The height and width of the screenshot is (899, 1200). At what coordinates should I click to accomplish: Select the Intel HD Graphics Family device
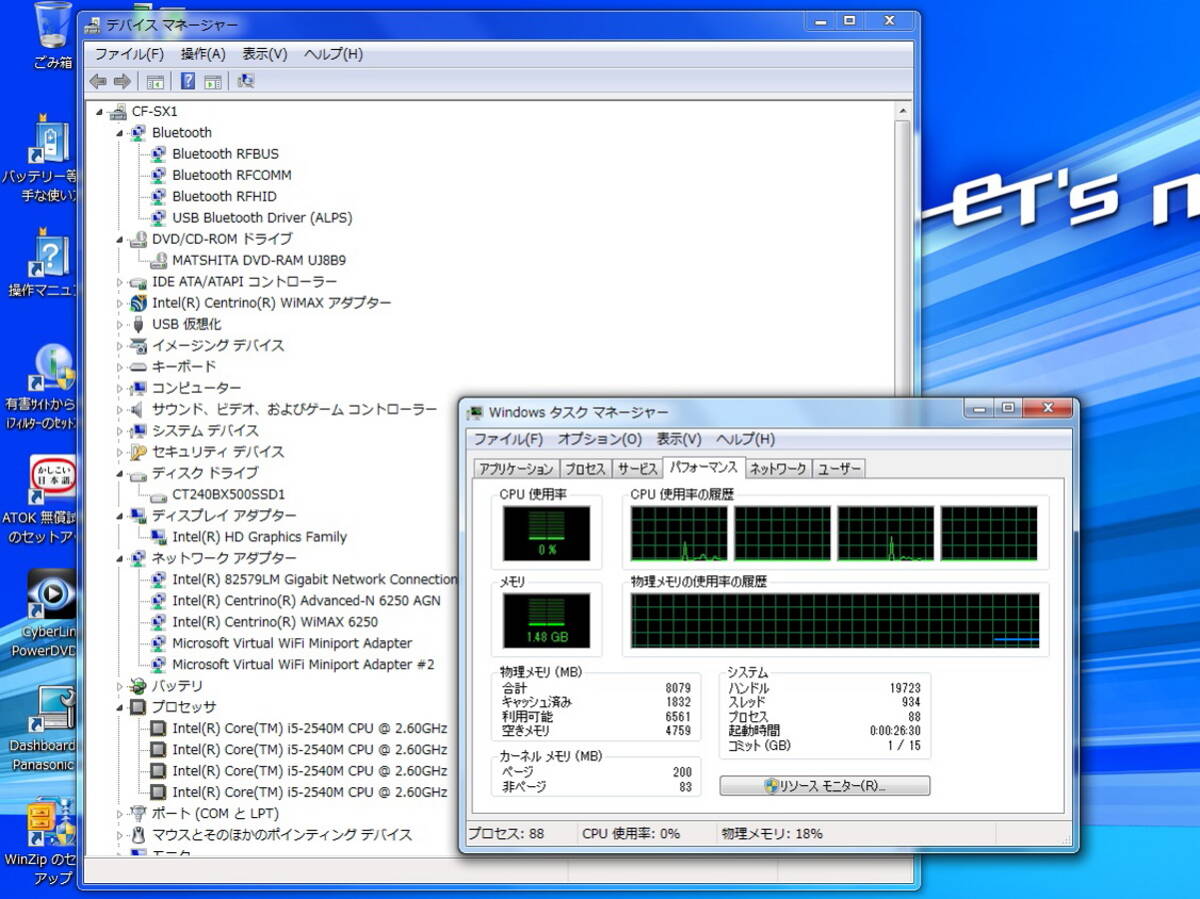coord(259,537)
